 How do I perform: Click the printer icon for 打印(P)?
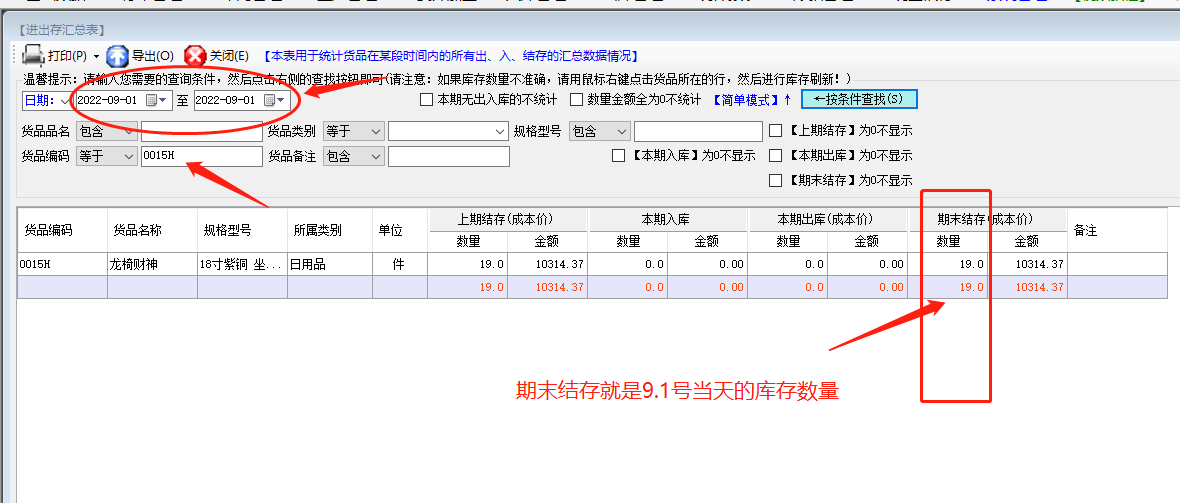pyautogui.click(x=33, y=56)
